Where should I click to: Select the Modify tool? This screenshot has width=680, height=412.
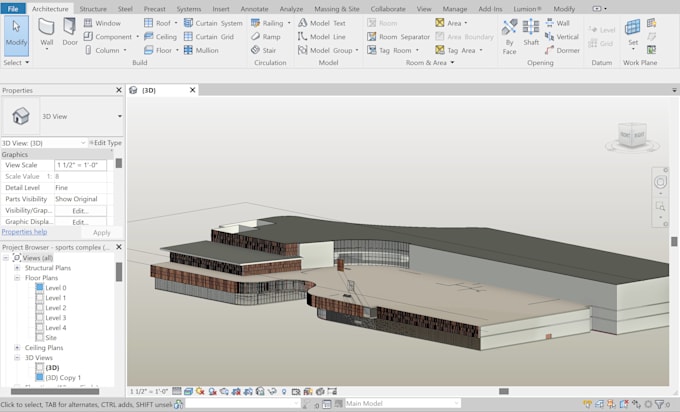(x=16, y=35)
